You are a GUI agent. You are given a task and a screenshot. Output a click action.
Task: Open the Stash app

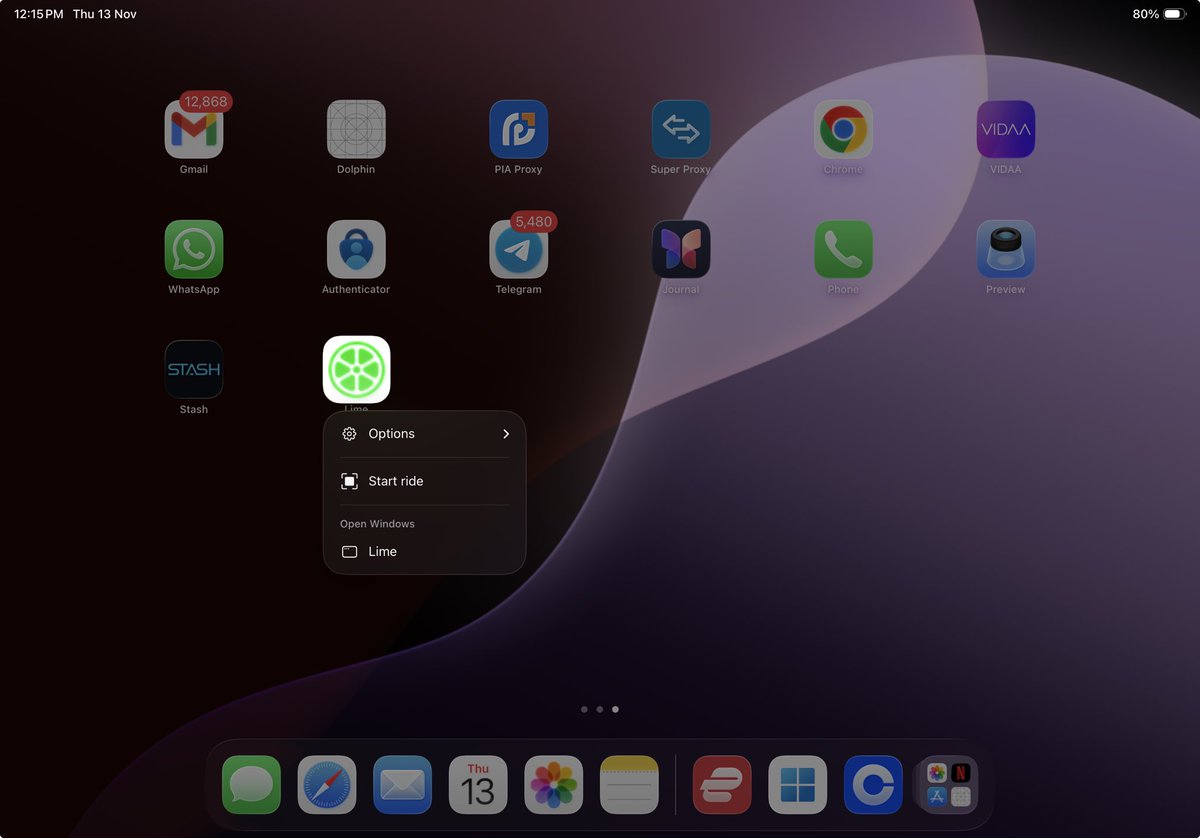pyautogui.click(x=194, y=369)
